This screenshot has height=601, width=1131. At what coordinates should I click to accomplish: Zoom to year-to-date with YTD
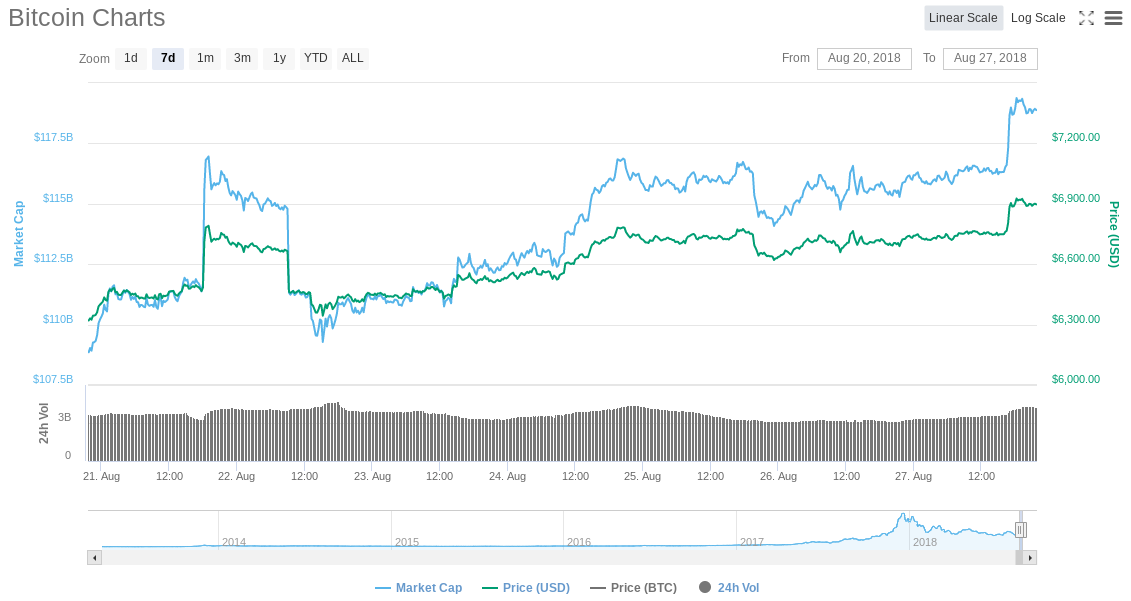pos(316,58)
